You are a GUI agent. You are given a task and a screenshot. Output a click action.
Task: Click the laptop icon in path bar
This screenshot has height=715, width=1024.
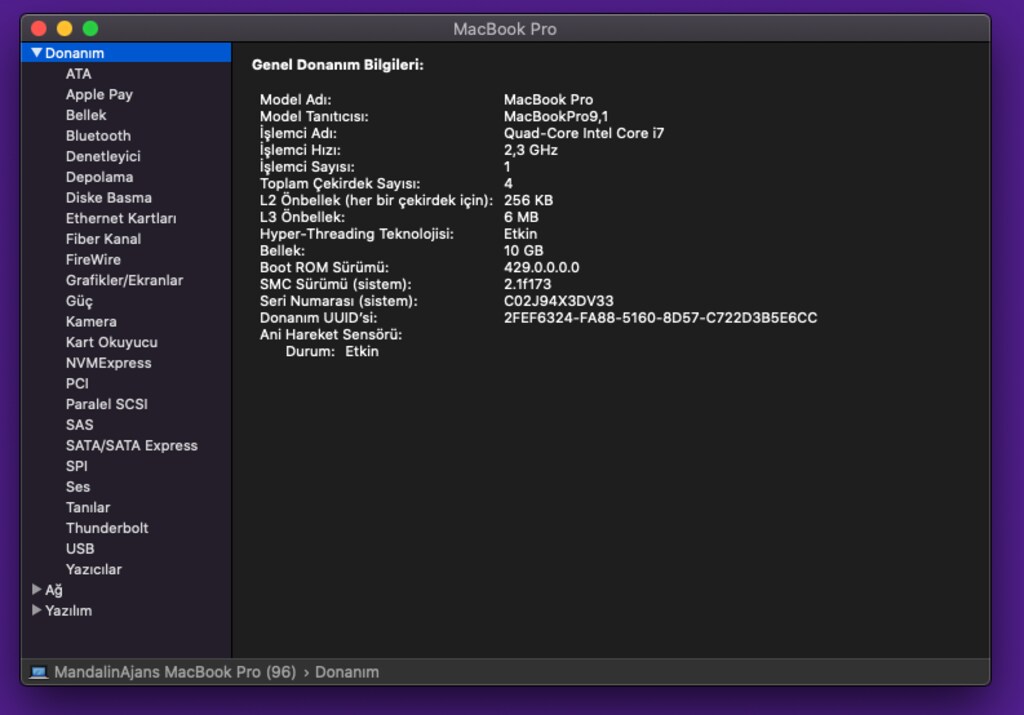pos(39,672)
